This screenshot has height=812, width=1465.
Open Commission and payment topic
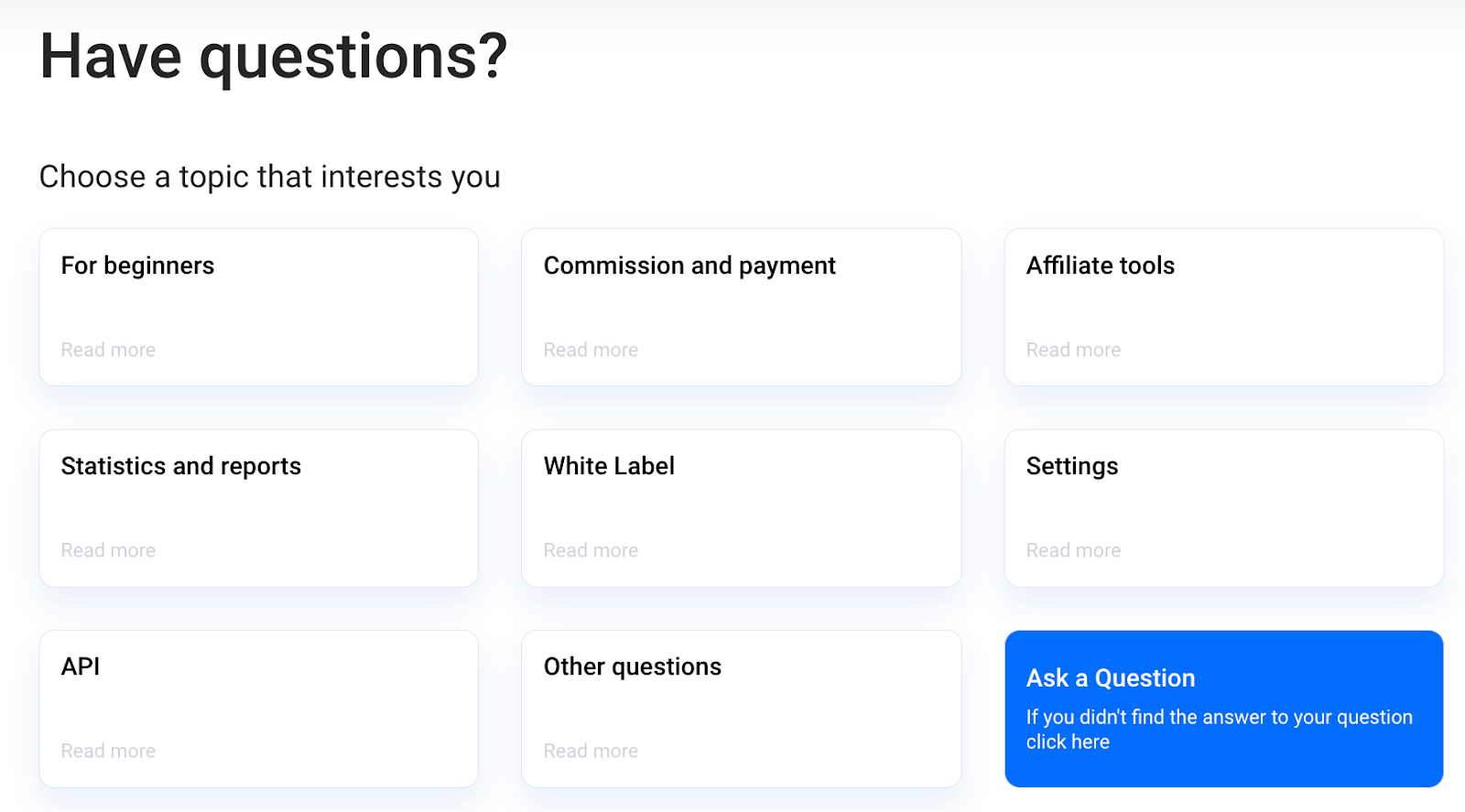click(x=689, y=266)
